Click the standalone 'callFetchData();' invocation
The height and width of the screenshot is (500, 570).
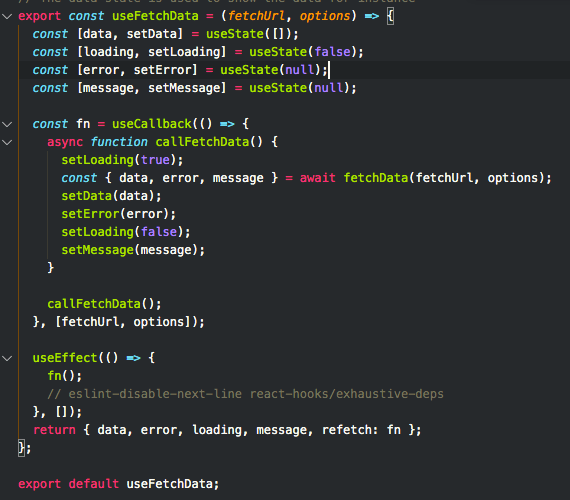pyautogui.click(x=104, y=304)
